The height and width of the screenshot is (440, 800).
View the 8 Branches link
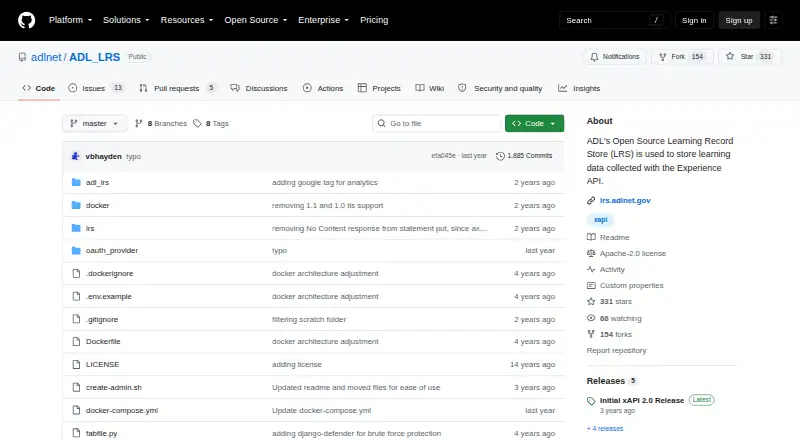pos(161,124)
